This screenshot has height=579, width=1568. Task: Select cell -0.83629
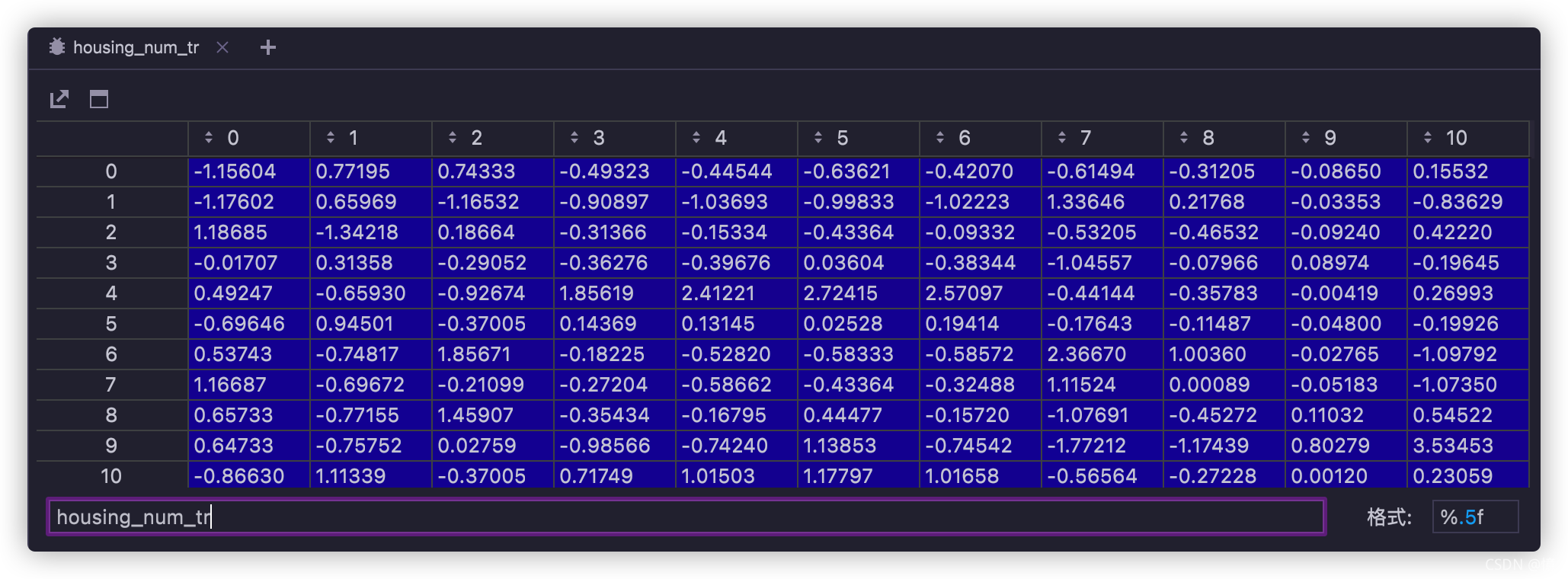pos(1468,202)
